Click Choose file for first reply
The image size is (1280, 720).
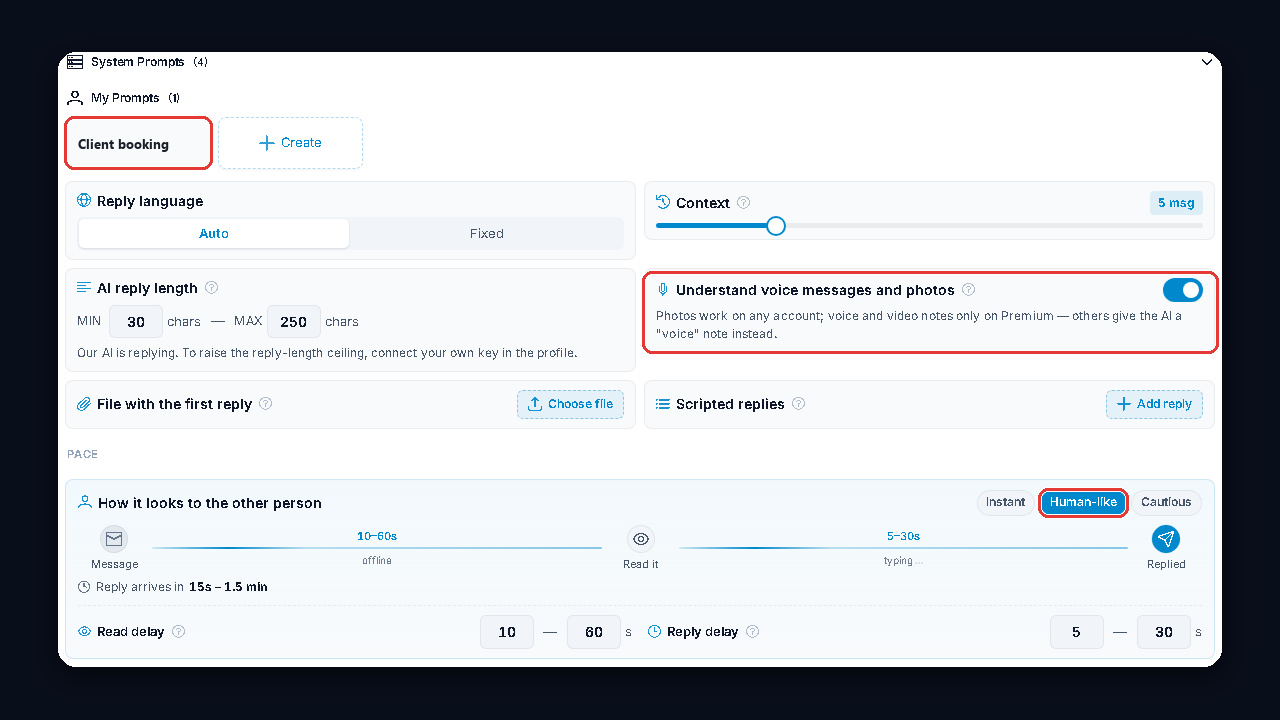click(x=570, y=404)
